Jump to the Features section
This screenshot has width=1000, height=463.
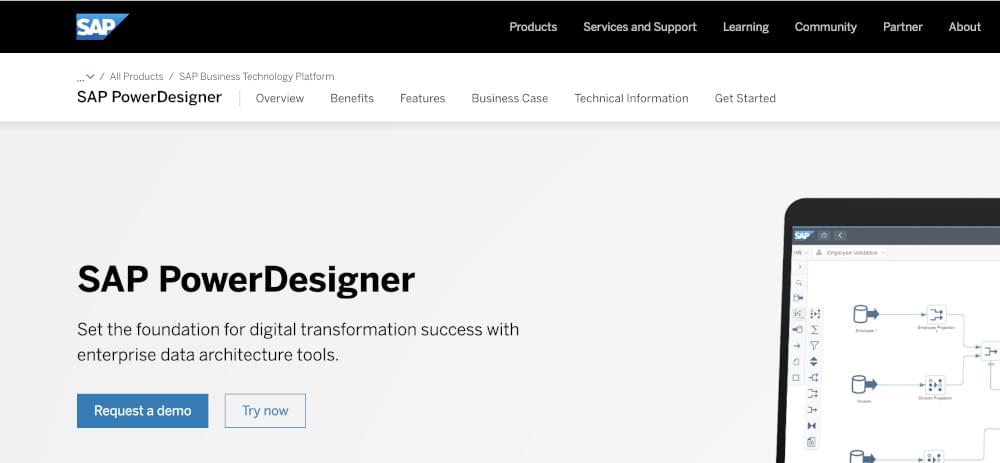click(422, 98)
